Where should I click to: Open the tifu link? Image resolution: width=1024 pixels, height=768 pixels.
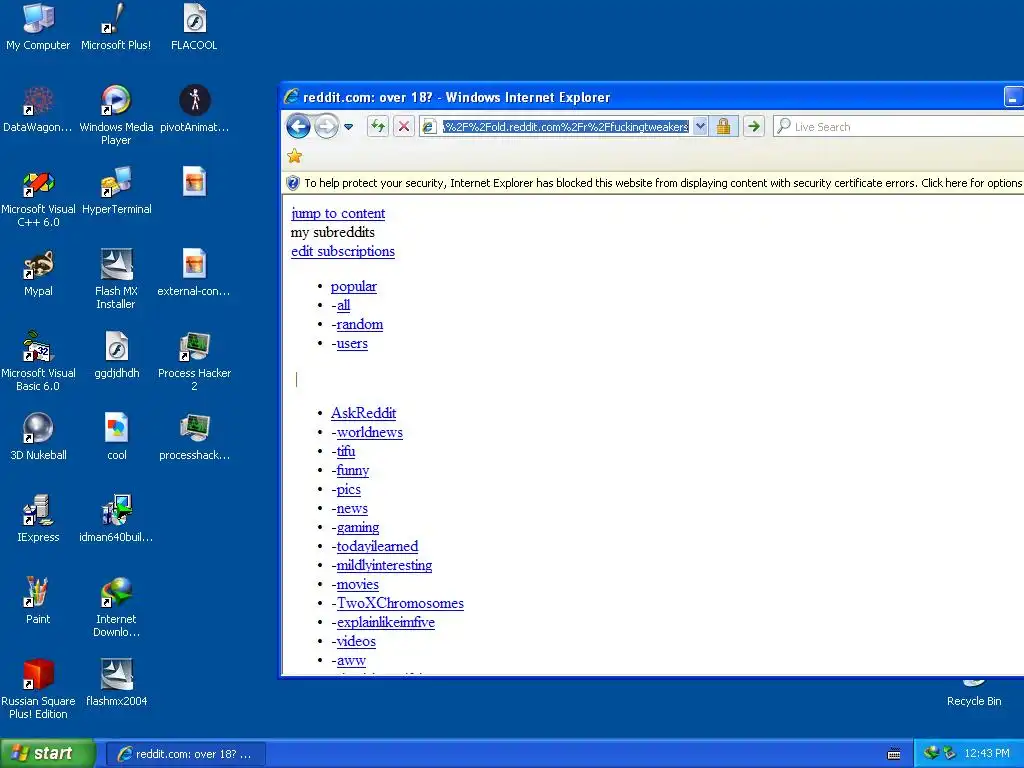pos(345,451)
